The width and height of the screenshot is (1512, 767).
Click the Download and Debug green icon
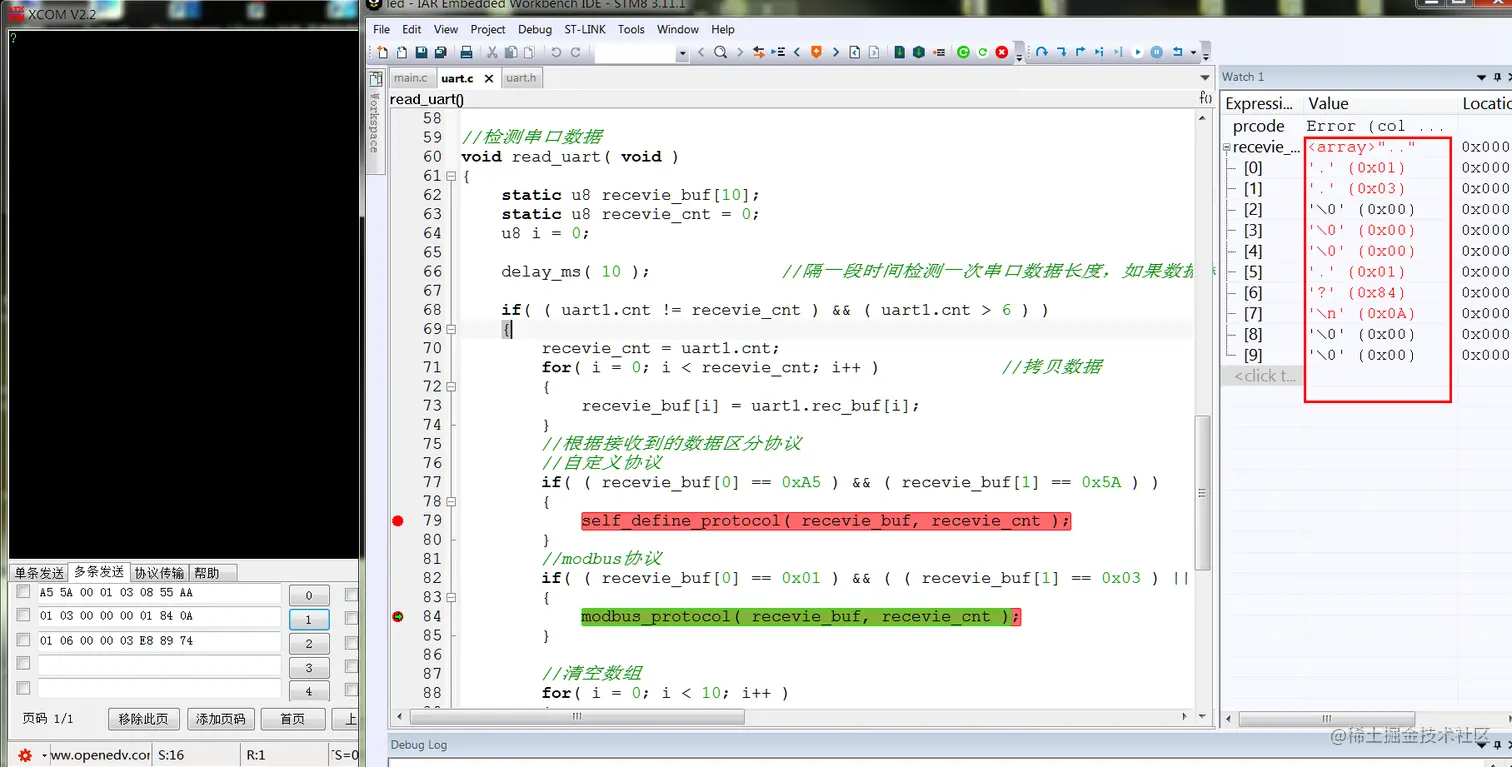963,52
